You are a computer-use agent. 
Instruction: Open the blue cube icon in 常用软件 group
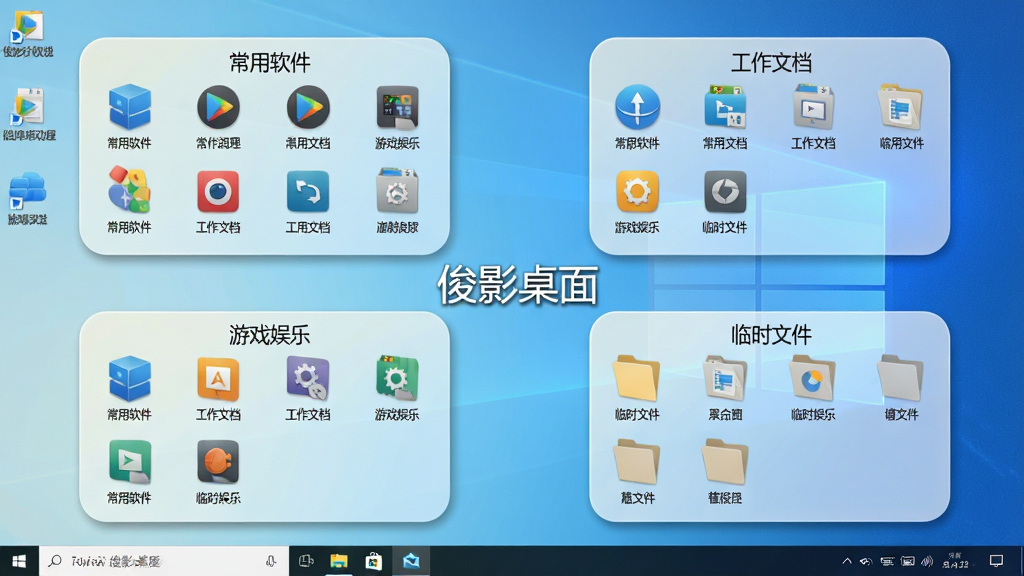[129, 107]
